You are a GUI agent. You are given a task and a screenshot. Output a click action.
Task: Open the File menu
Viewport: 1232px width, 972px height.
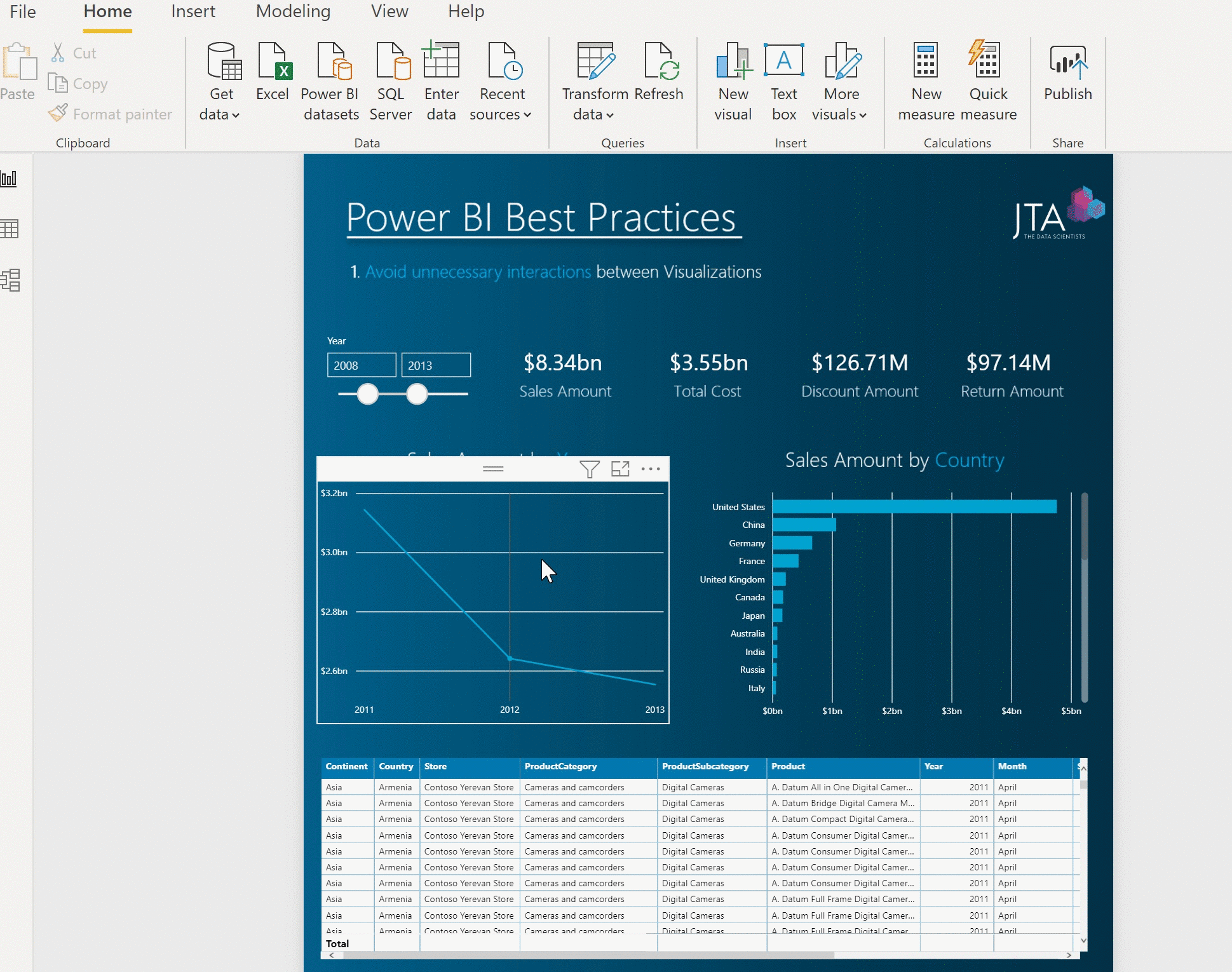pyautogui.click(x=23, y=11)
